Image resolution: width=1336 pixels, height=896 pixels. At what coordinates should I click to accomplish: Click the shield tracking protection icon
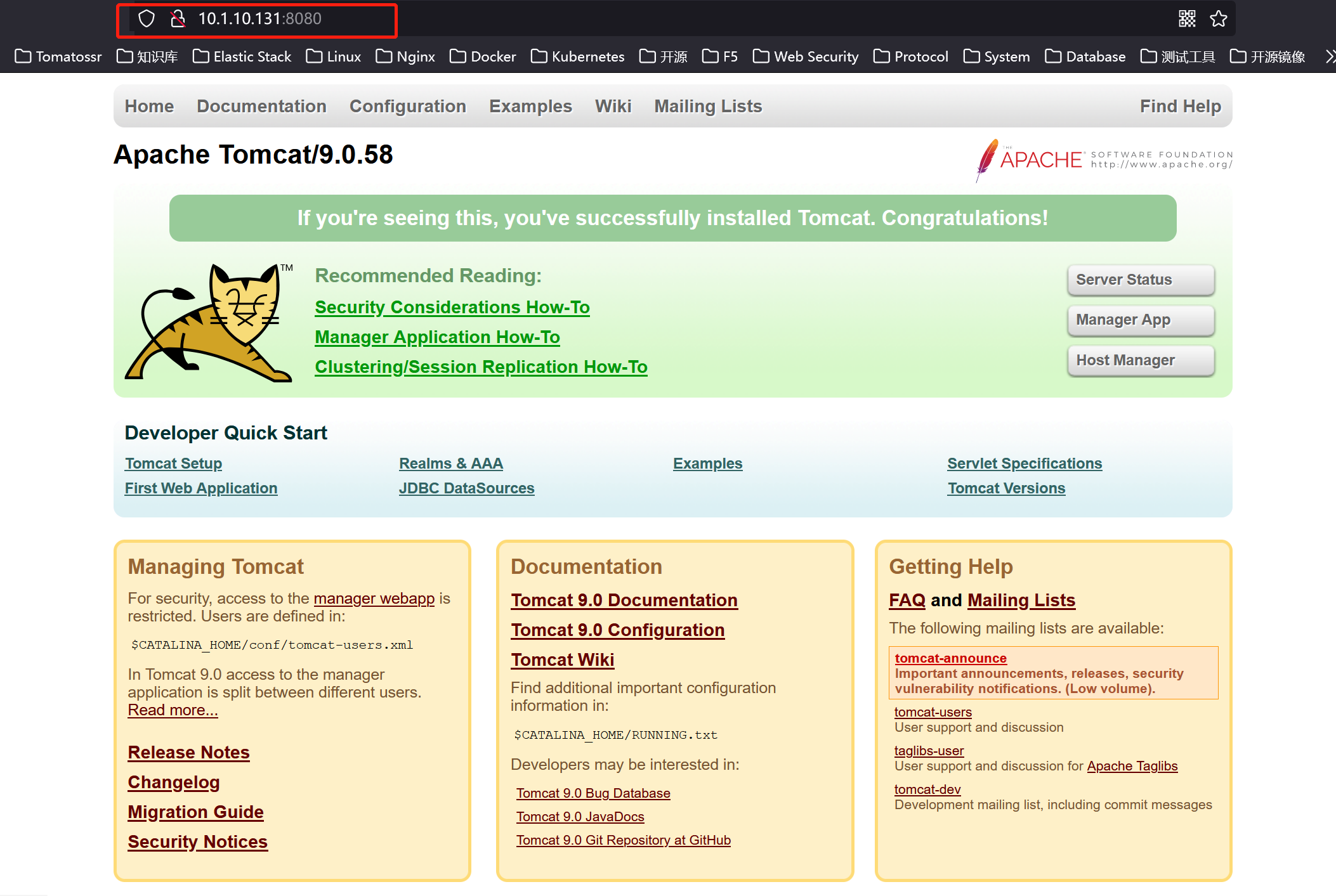pos(147,19)
